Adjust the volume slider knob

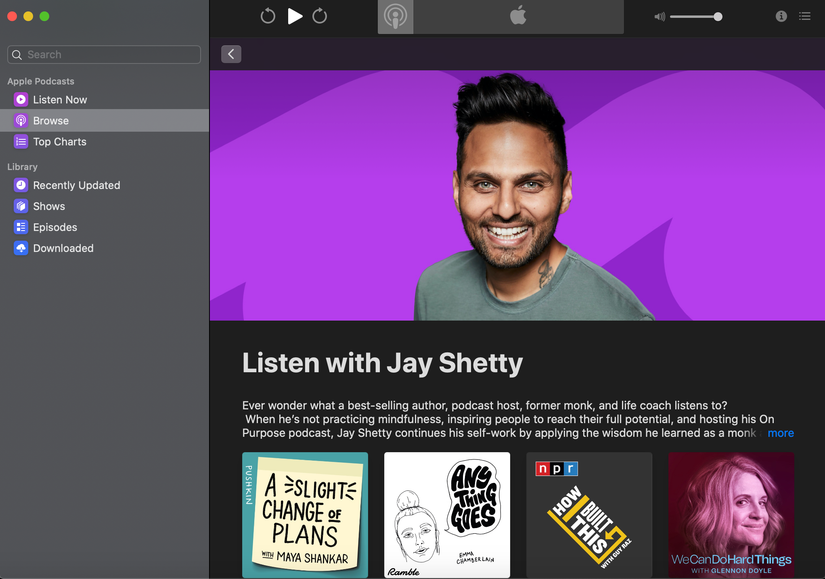point(718,17)
